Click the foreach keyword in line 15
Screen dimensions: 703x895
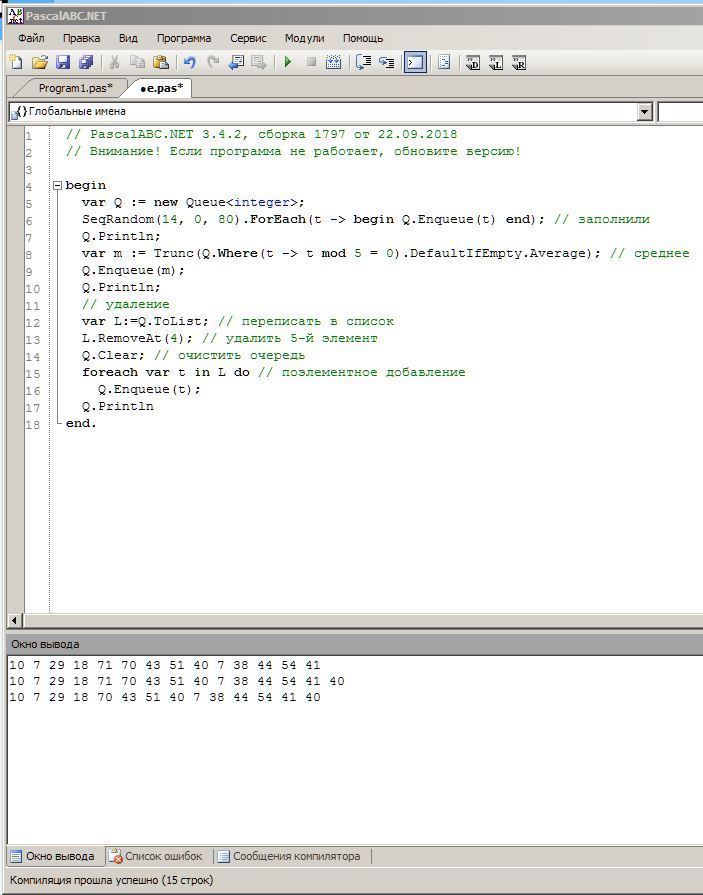click(110, 372)
